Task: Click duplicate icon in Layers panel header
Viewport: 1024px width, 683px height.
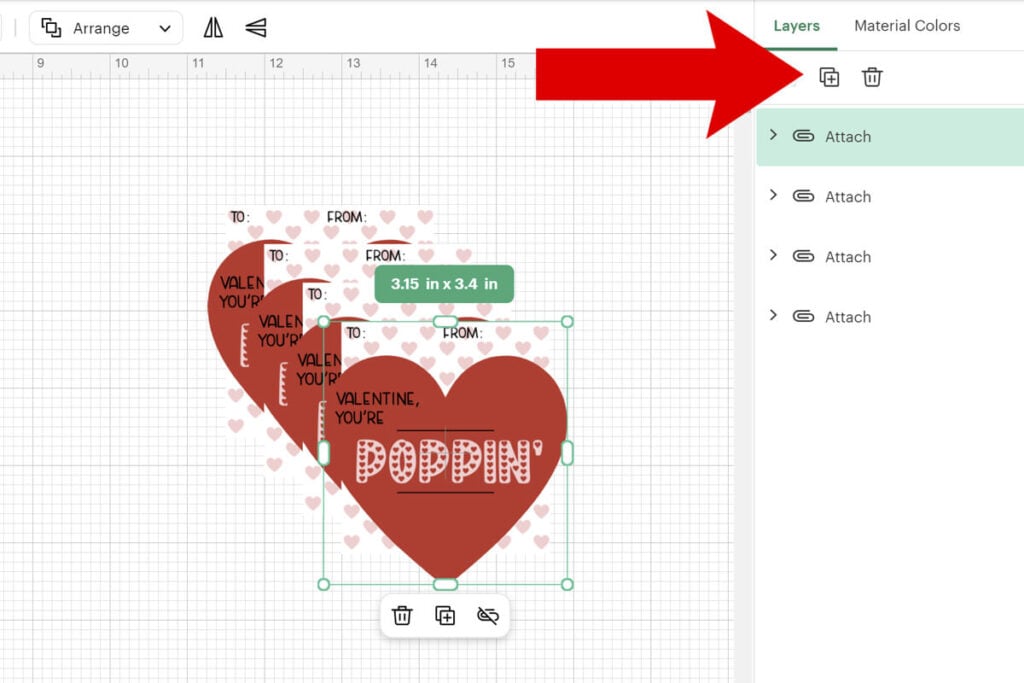Action: coord(829,77)
